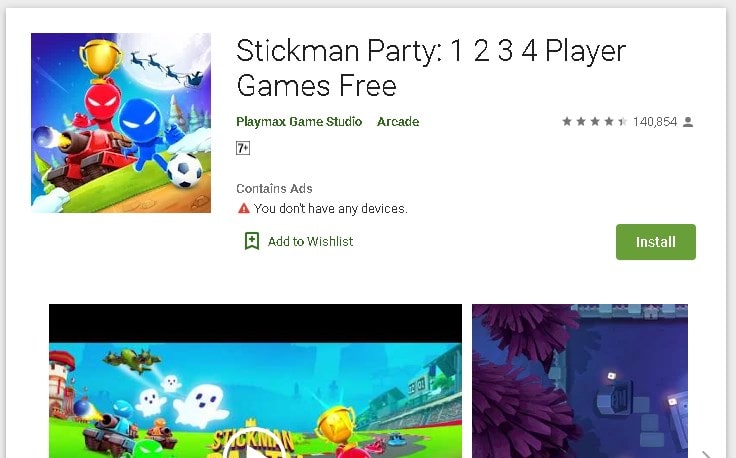This screenshot has width=736, height=458.
Task: Click the trailer video thumbnail image
Action: pos(255,400)
